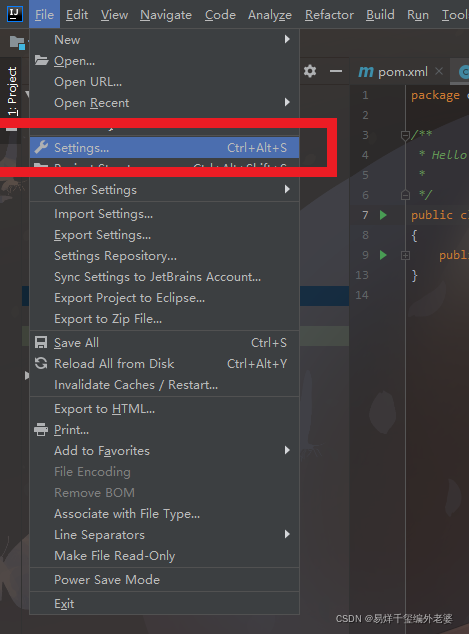Image resolution: width=469 pixels, height=634 pixels.
Task: Open the Refactor menu
Action: pyautogui.click(x=329, y=15)
